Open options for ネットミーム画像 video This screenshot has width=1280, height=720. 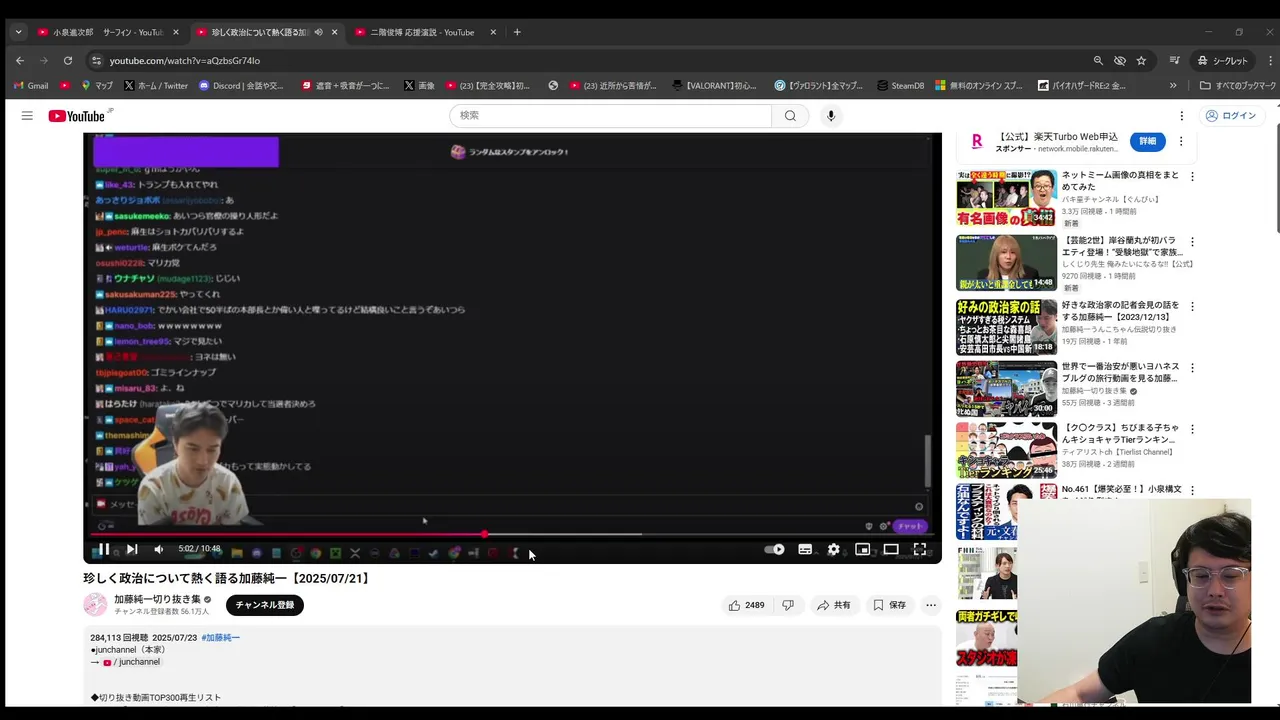click(x=1191, y=177)
